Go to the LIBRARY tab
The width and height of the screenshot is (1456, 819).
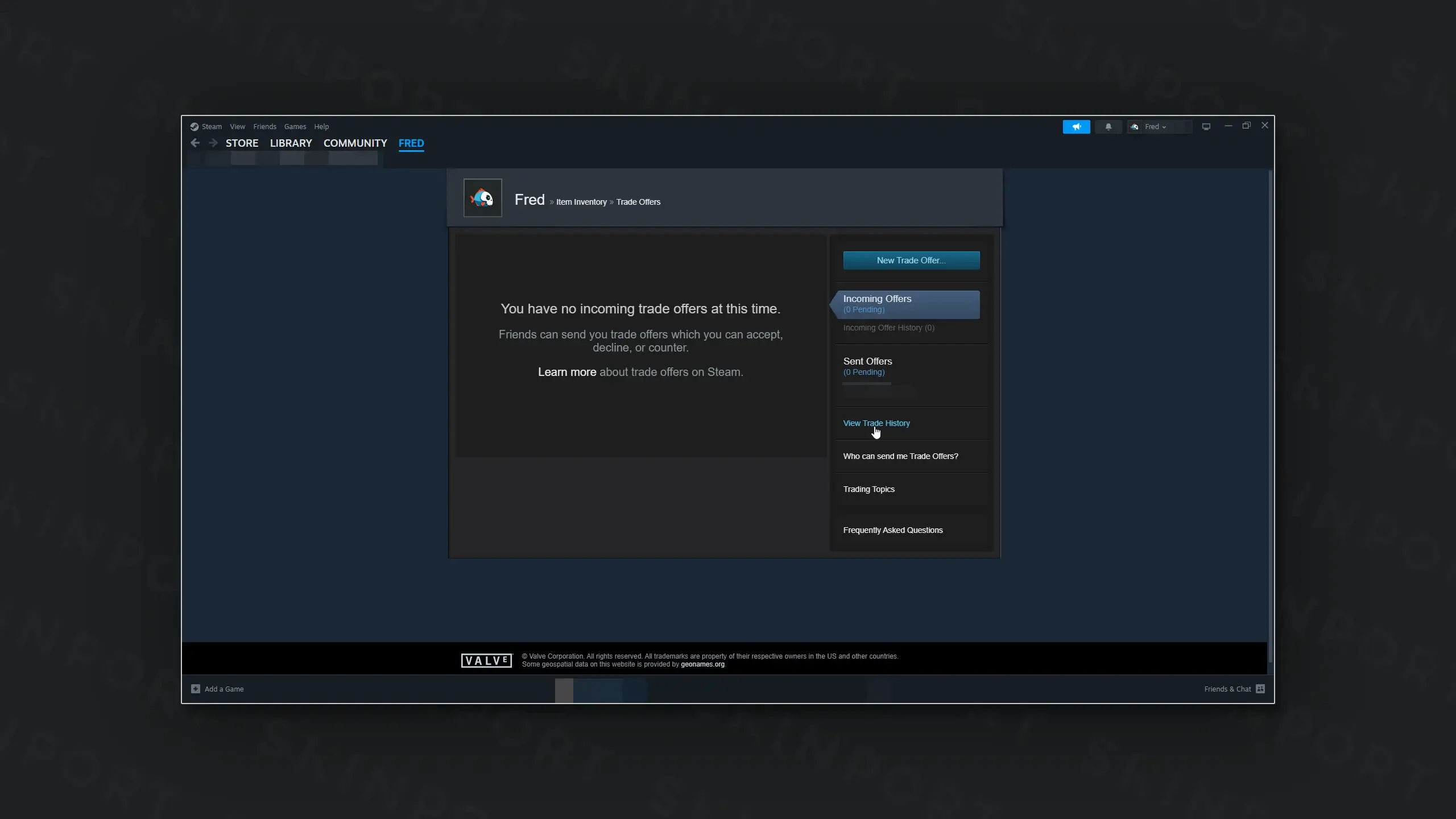point(291,143)
